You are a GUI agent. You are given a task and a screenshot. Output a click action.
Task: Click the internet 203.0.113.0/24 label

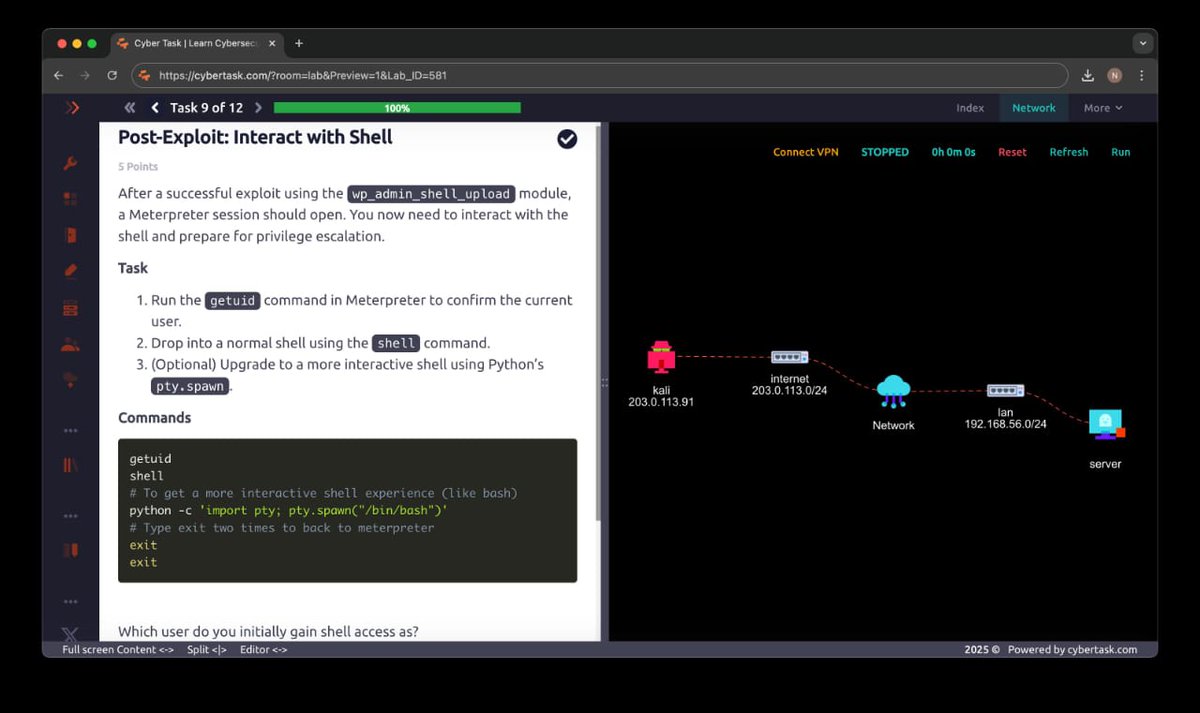coord(789,385)
